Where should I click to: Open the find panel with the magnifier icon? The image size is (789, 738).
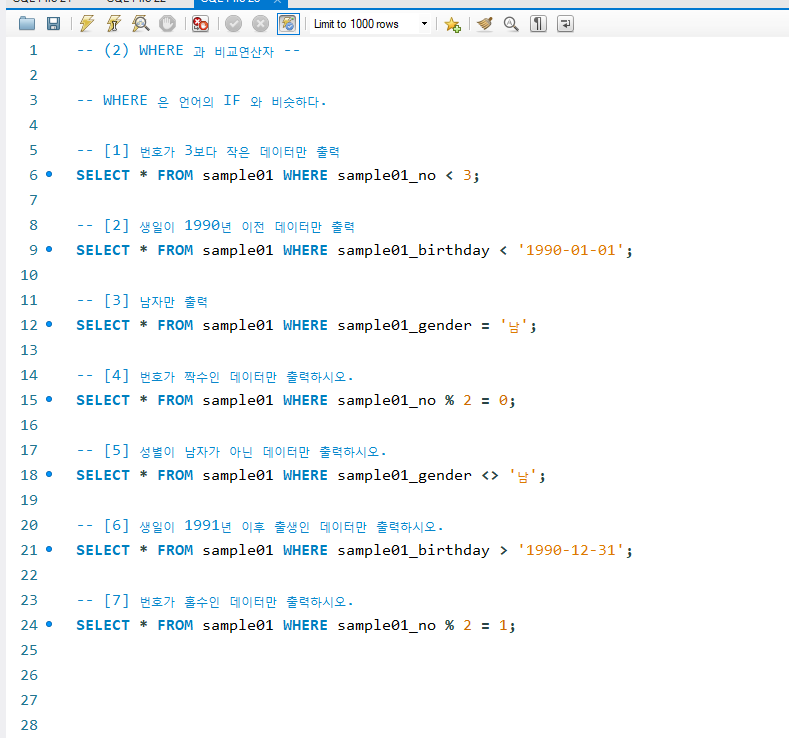click(511, 24)
